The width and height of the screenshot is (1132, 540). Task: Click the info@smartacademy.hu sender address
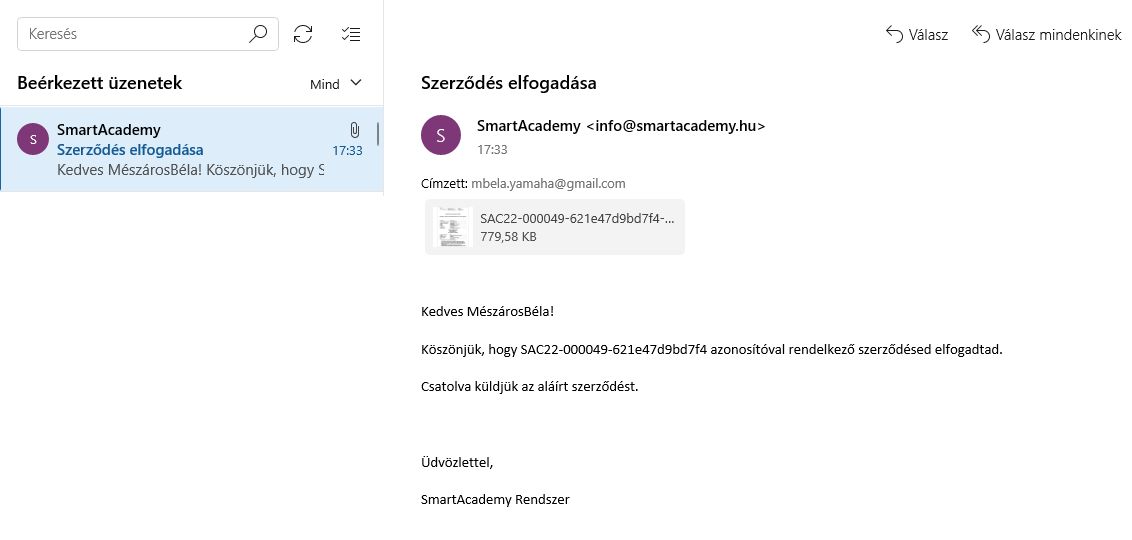[x=675, y=126]
